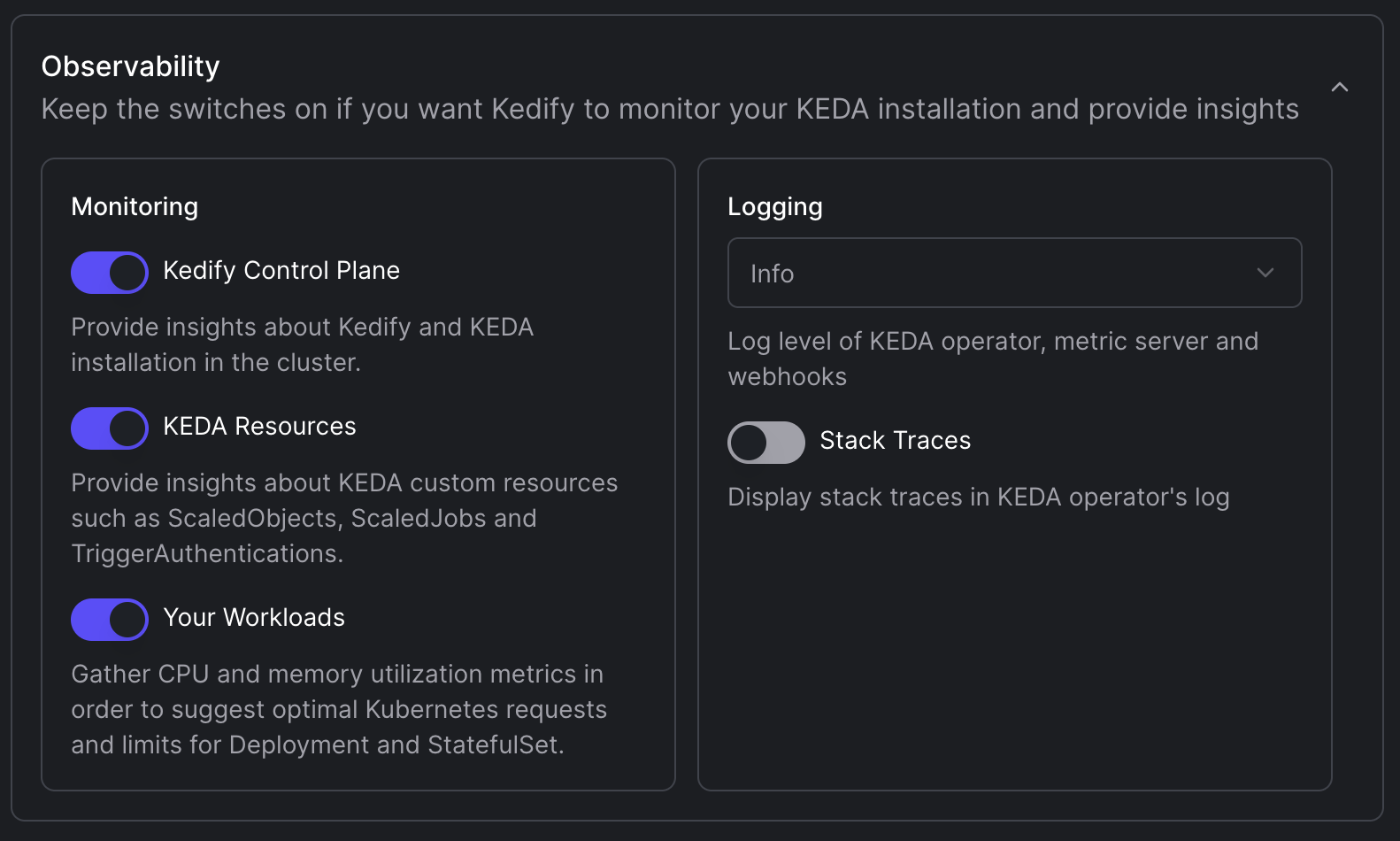
Task: Click the Stack Traces label text
Action: (896, 441)
